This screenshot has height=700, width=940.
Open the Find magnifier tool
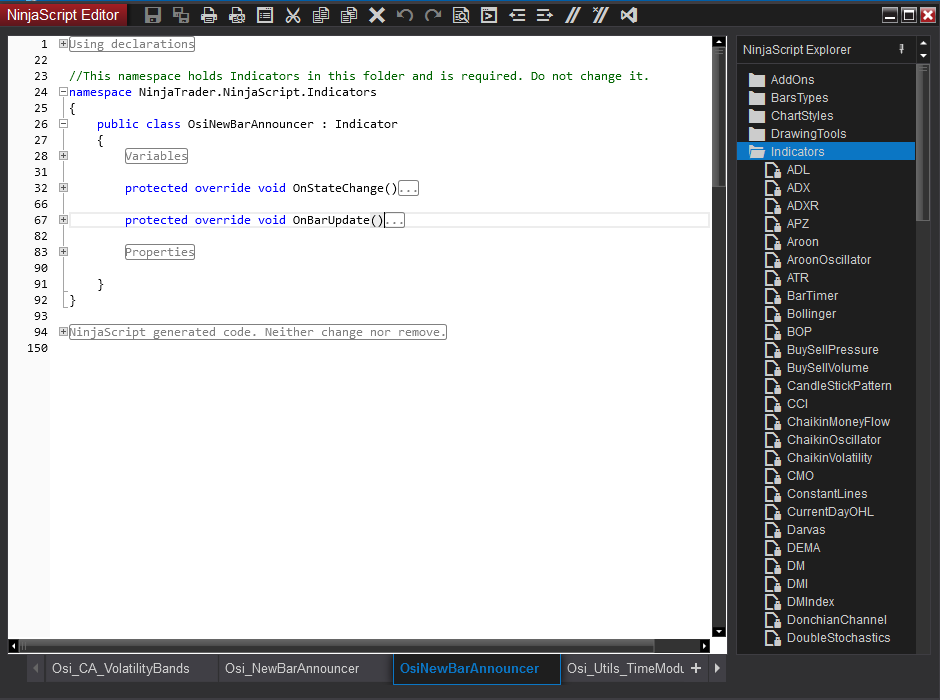(460, 15)
